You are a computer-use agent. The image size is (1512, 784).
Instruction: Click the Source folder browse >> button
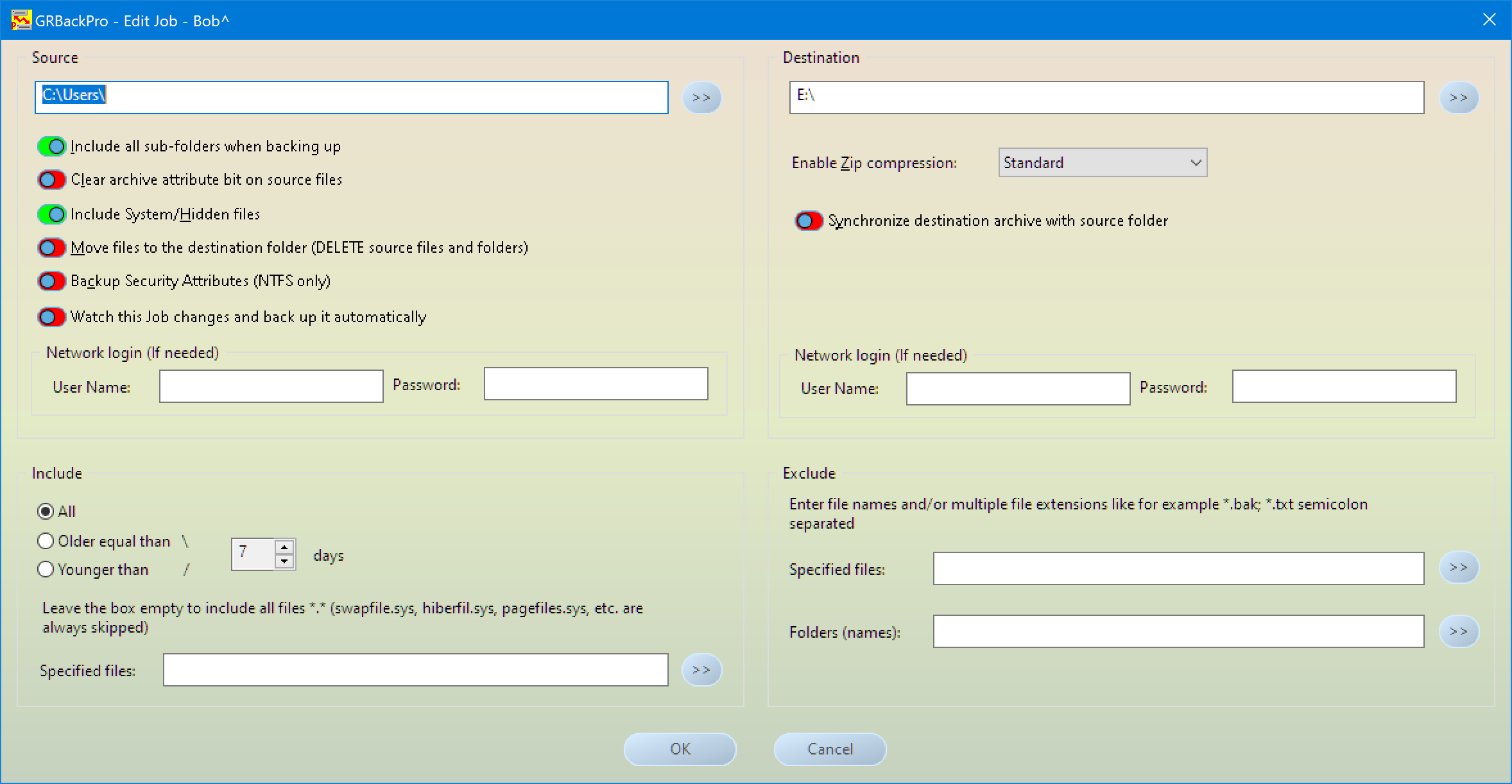coord(701,98)
